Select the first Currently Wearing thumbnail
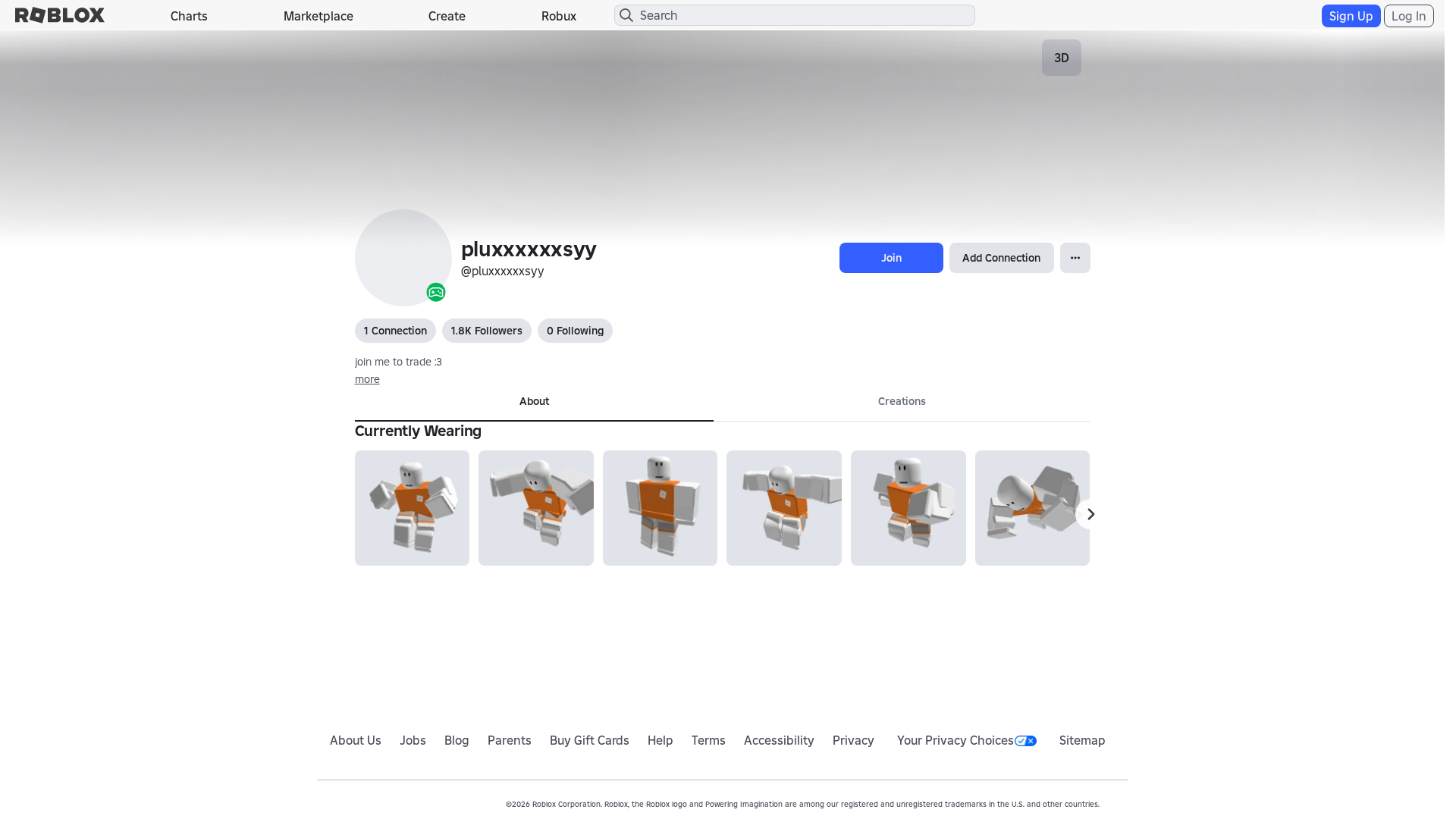1456x819 pixels. pos(412,508)
